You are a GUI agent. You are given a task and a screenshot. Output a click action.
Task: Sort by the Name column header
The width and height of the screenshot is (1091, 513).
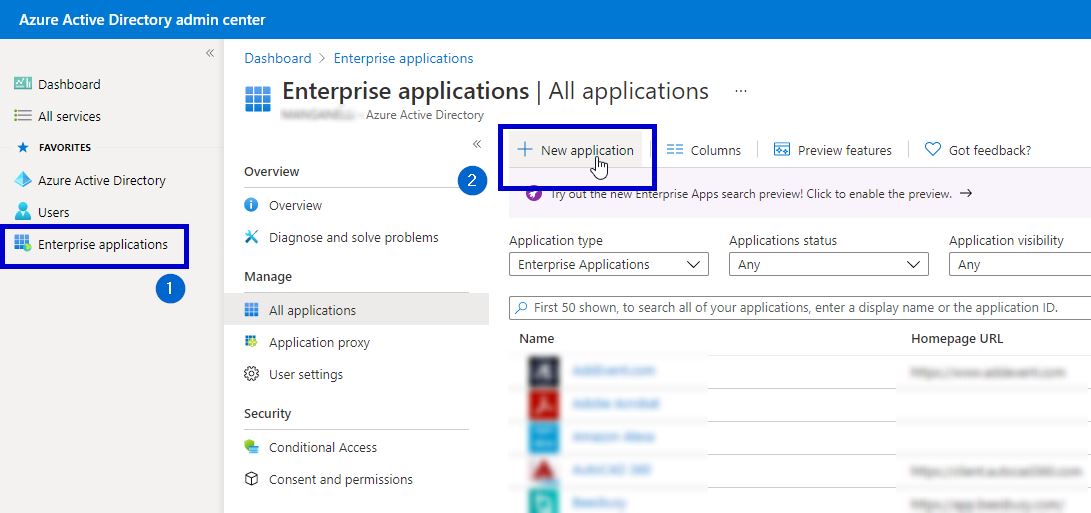(x=536, y=339)
